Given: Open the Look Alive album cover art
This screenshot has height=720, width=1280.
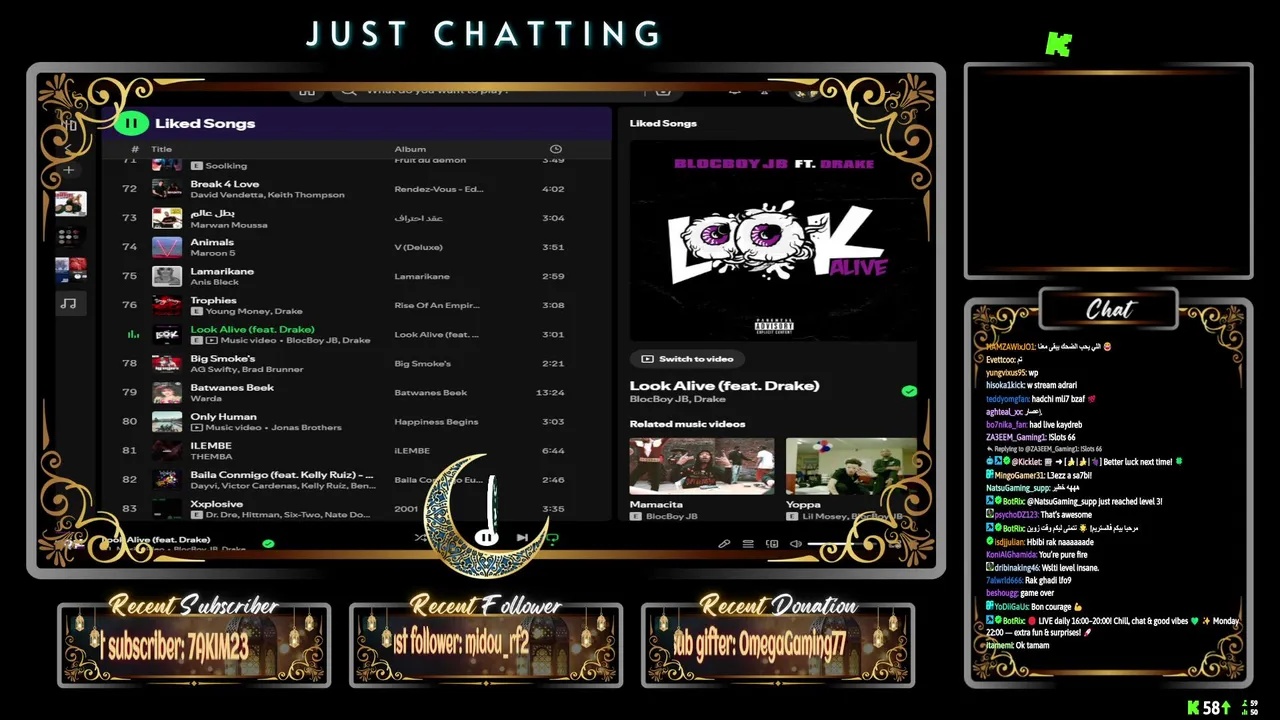Looking at the screenshot, I should (x=773, y=240).
